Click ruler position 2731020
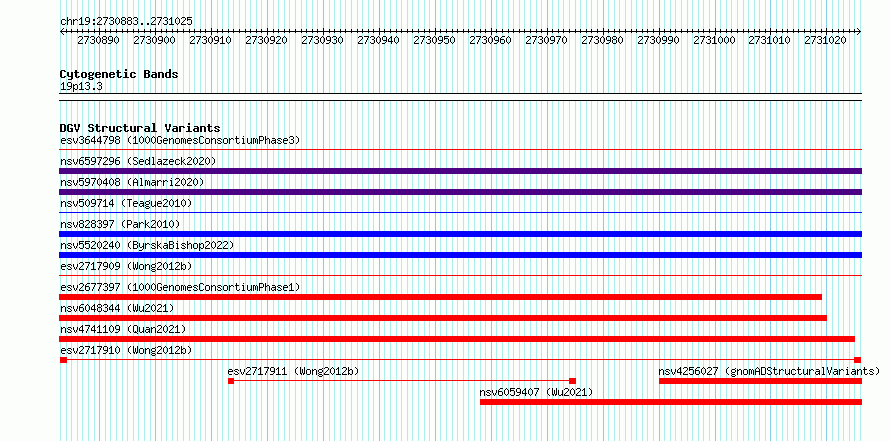 826,40
